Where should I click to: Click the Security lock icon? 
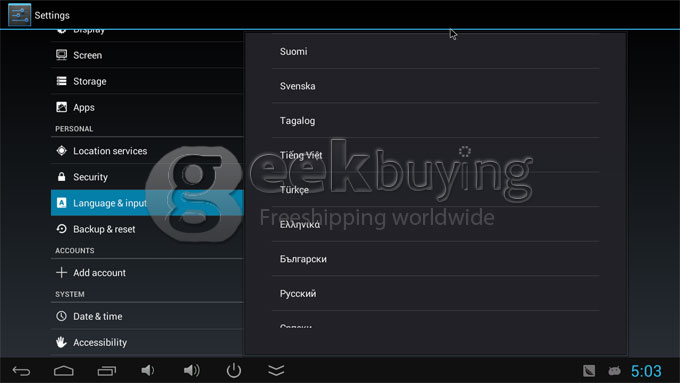[62, 177]
